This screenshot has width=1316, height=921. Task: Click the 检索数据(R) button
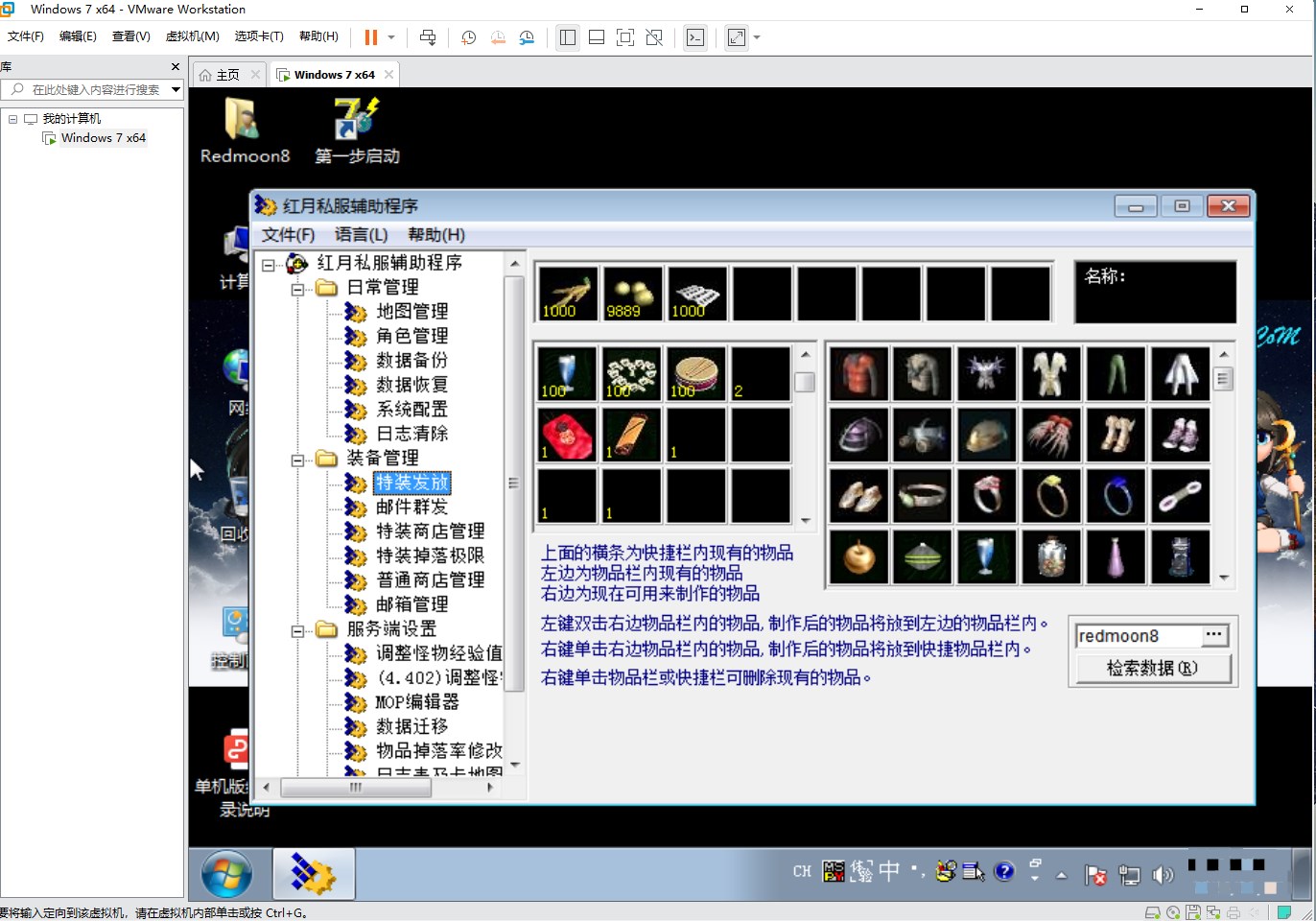tap(1152, 668)
